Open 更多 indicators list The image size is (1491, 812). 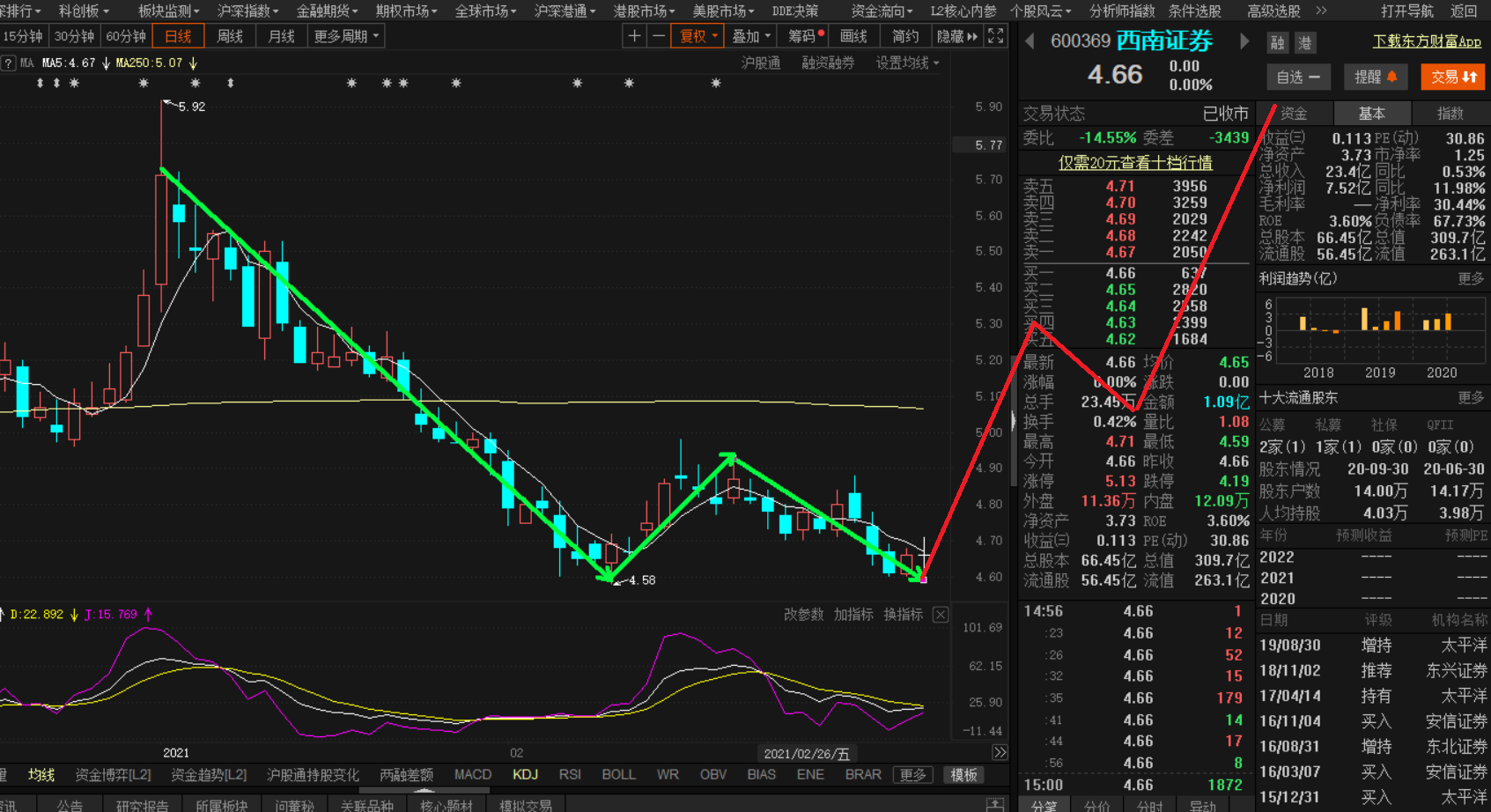(x=912, y=775)
